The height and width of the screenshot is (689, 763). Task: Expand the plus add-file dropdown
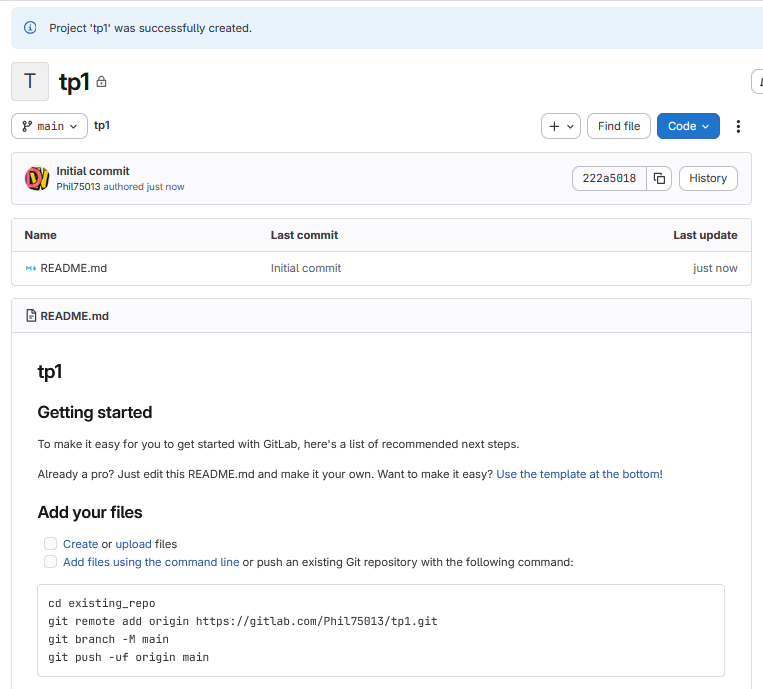[560, 126]
